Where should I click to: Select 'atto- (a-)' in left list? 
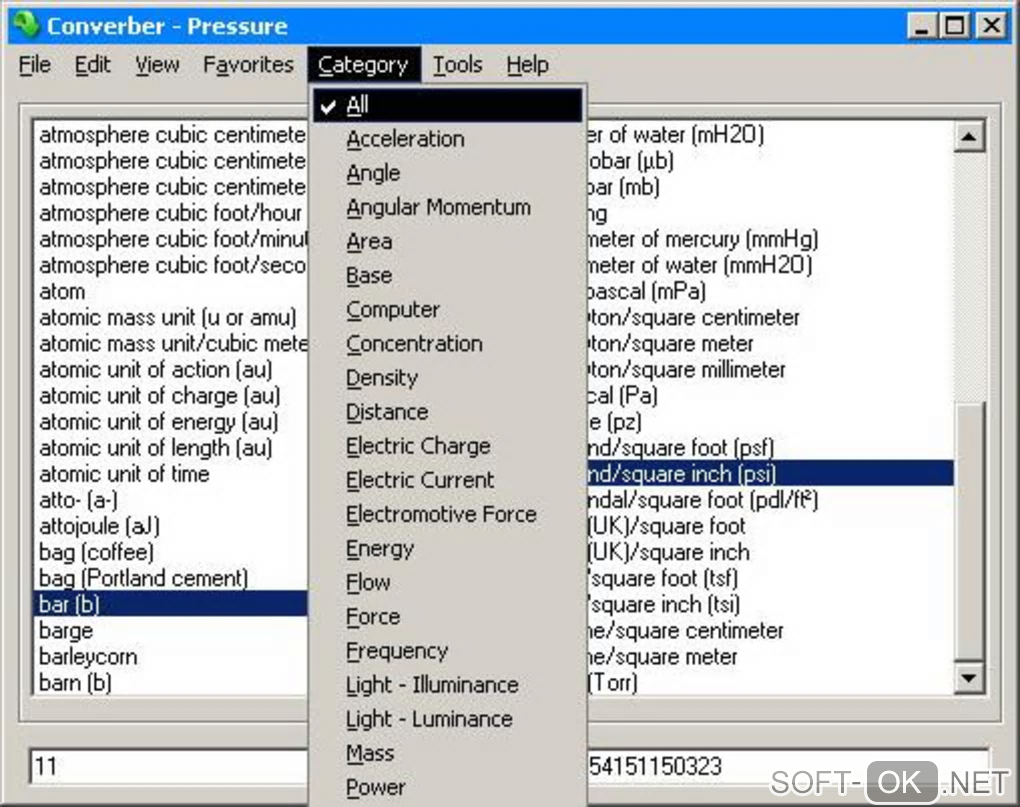170,500
